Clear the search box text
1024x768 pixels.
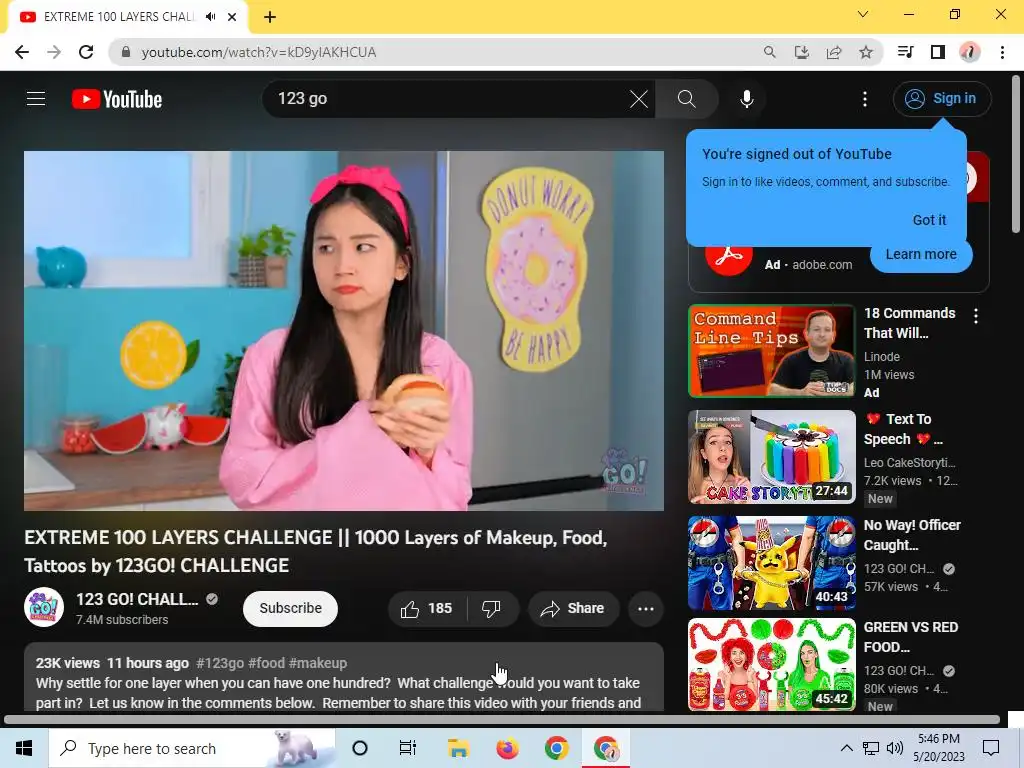click(x=639, y=99)
